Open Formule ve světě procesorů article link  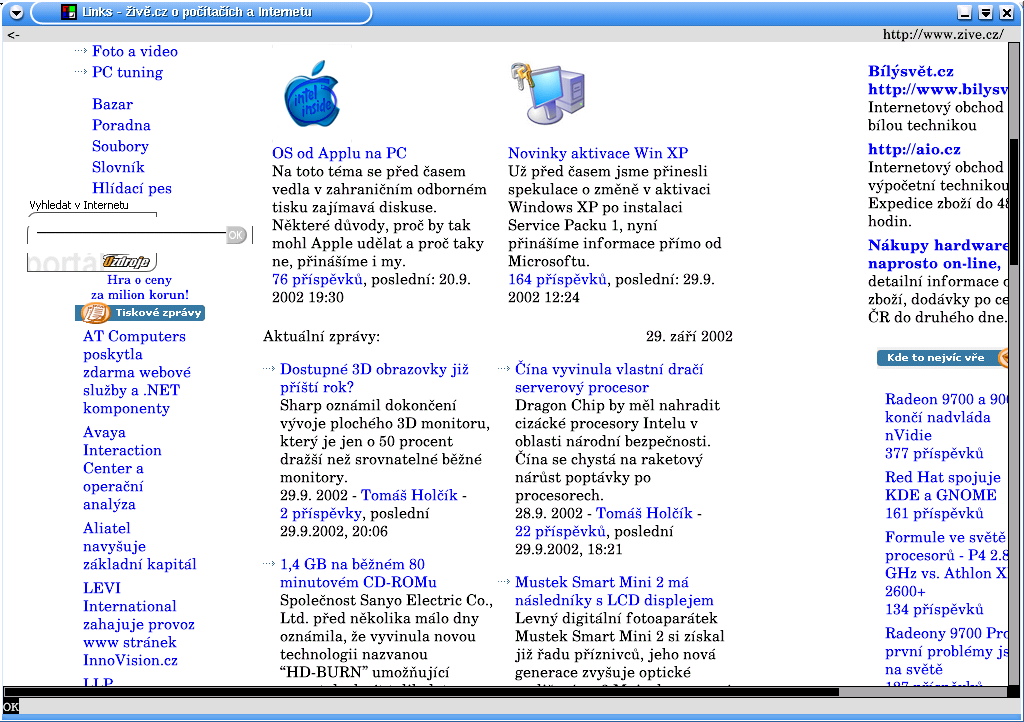click(946, 564)
